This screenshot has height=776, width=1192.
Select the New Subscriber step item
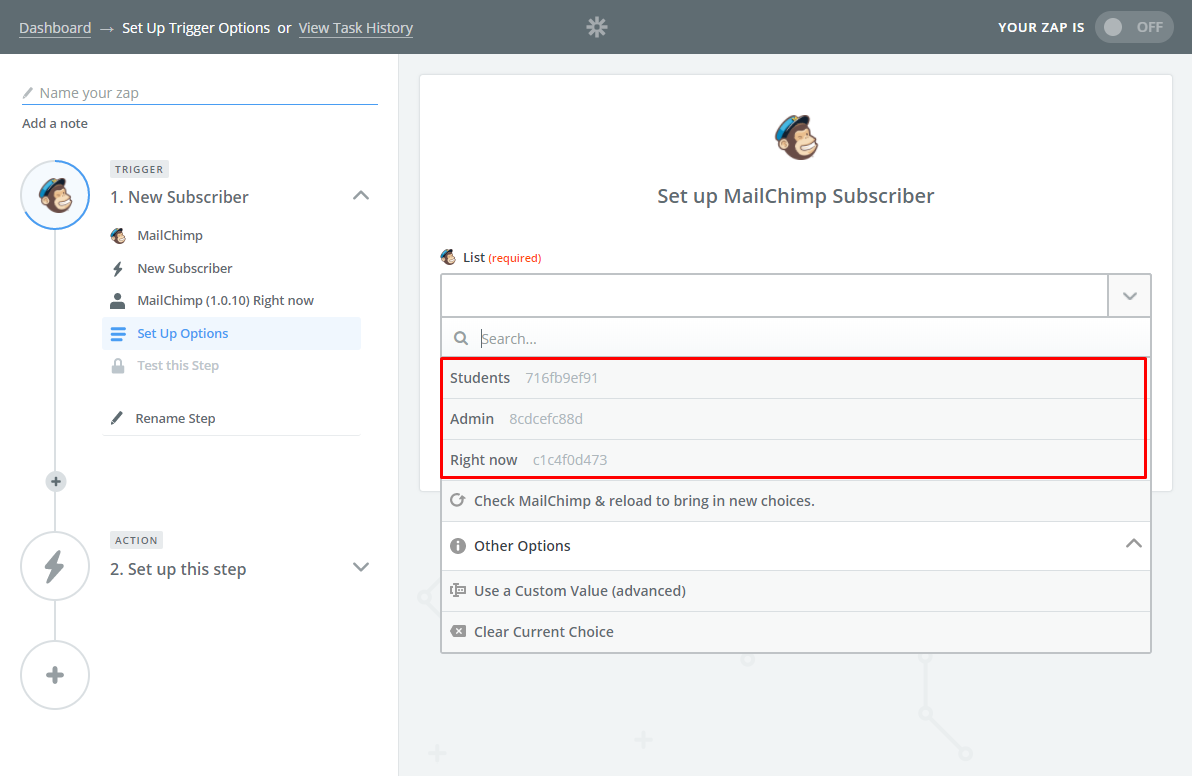pos(231,268)
